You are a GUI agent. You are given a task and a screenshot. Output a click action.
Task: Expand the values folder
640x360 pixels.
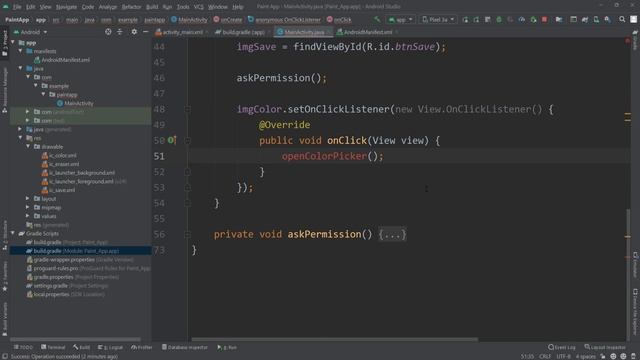point(28,216)
